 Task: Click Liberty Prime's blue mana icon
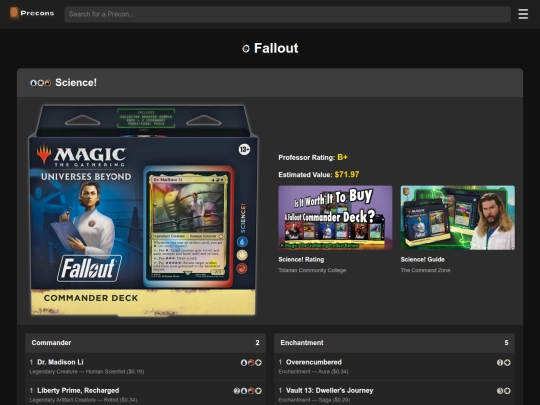point(244,391)
